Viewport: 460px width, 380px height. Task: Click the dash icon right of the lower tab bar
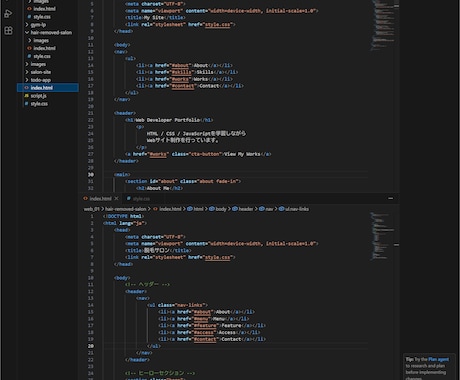pyautogui.click(x=390, y=198)
